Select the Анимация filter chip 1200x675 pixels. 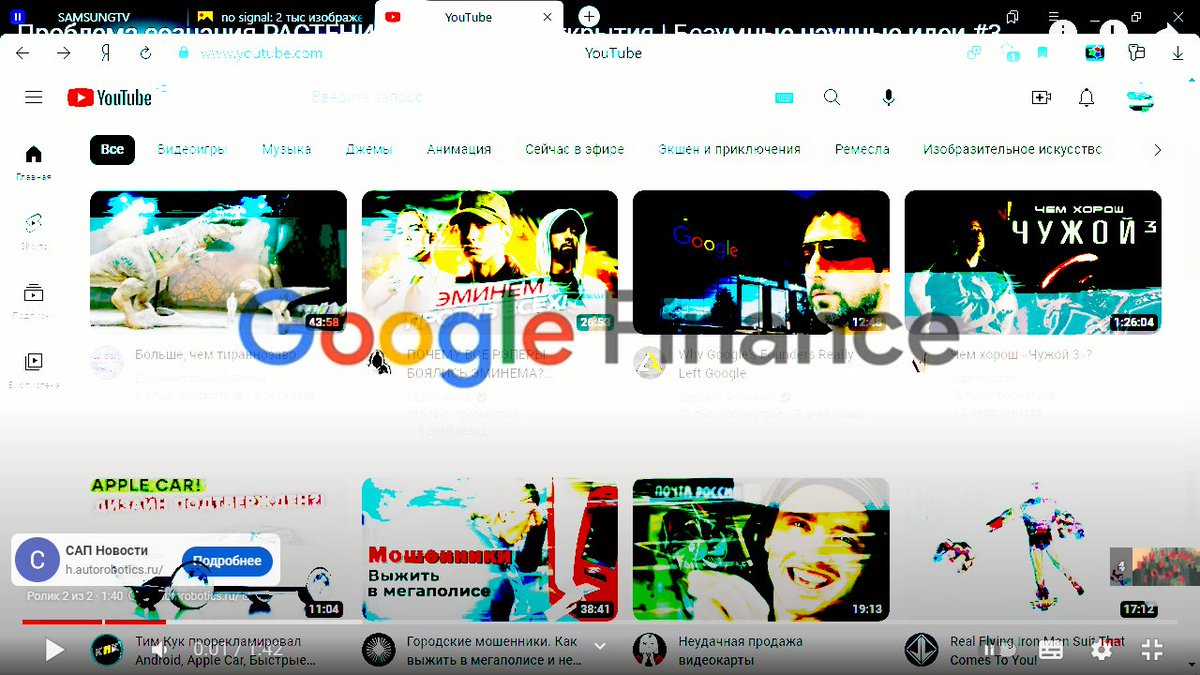point(459,149)
